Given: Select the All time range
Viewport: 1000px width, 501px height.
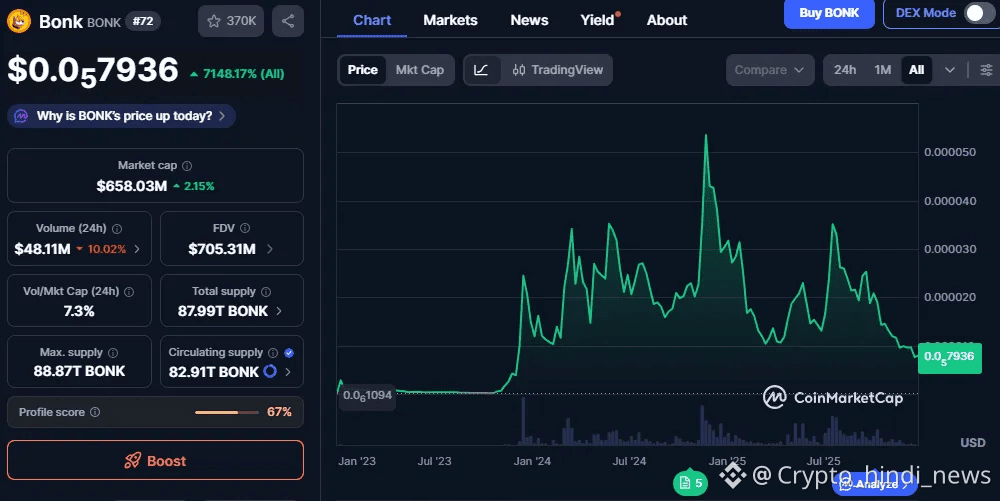Looking at the screenshot, I should [916, 70].
